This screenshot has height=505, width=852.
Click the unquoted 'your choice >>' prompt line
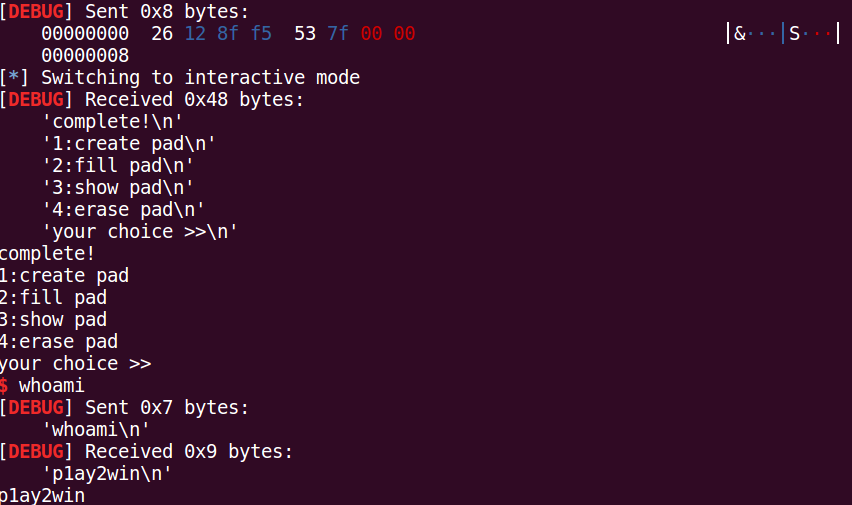(x=75, y=363)
